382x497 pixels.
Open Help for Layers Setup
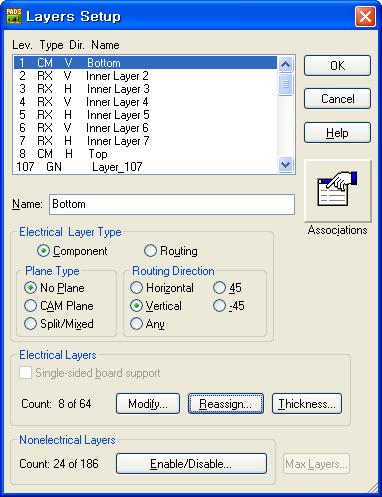(x=337, y=133)
